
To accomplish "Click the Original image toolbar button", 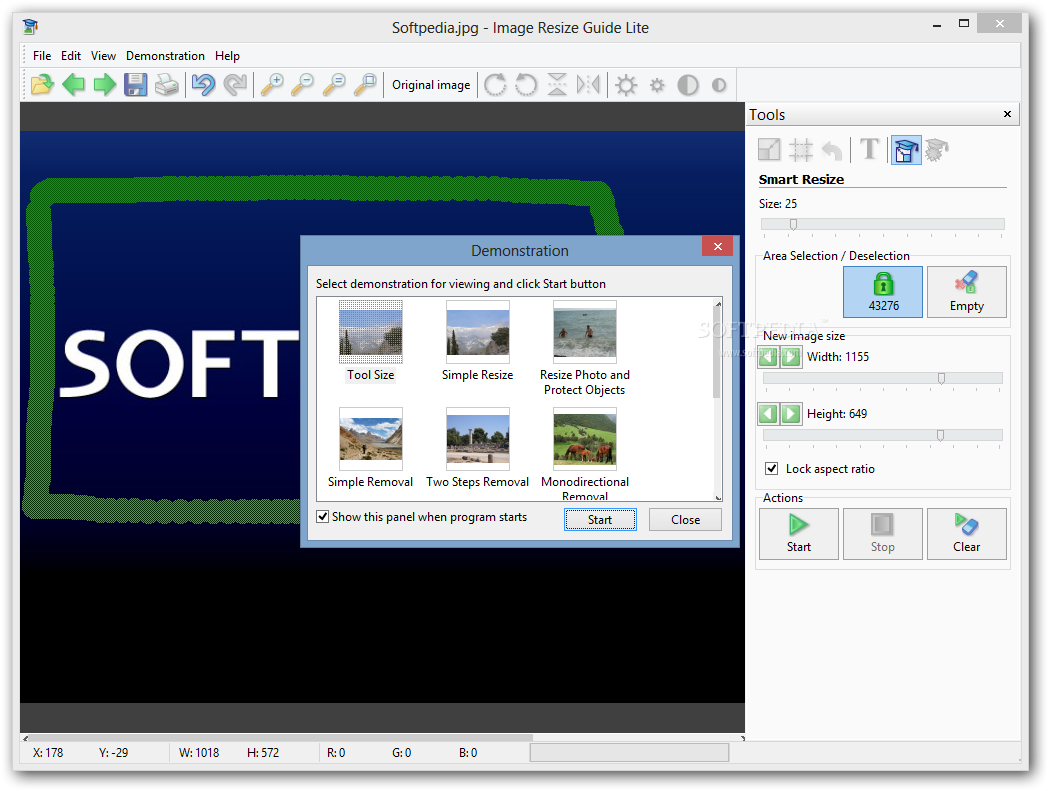I will pyautogui.click(x=431, y=85).
